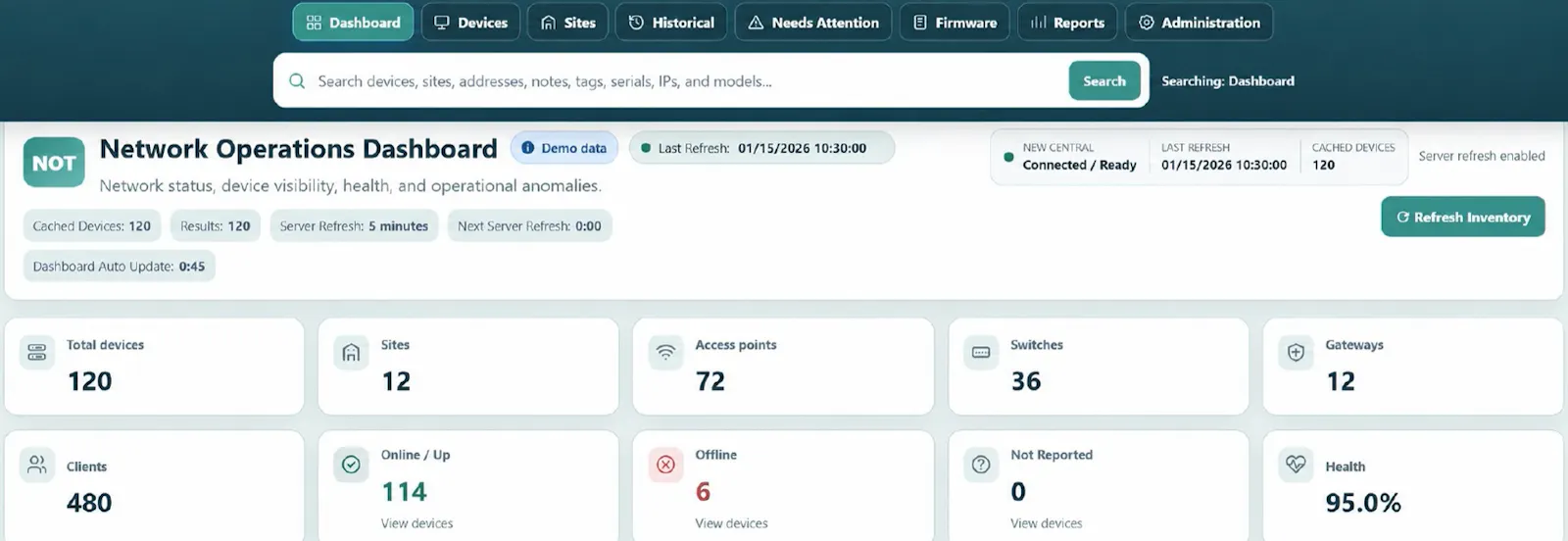Viewport: 1568px width, 541px height.
Task: Click the search magnifier icon
Action: (x=297, y=81)
